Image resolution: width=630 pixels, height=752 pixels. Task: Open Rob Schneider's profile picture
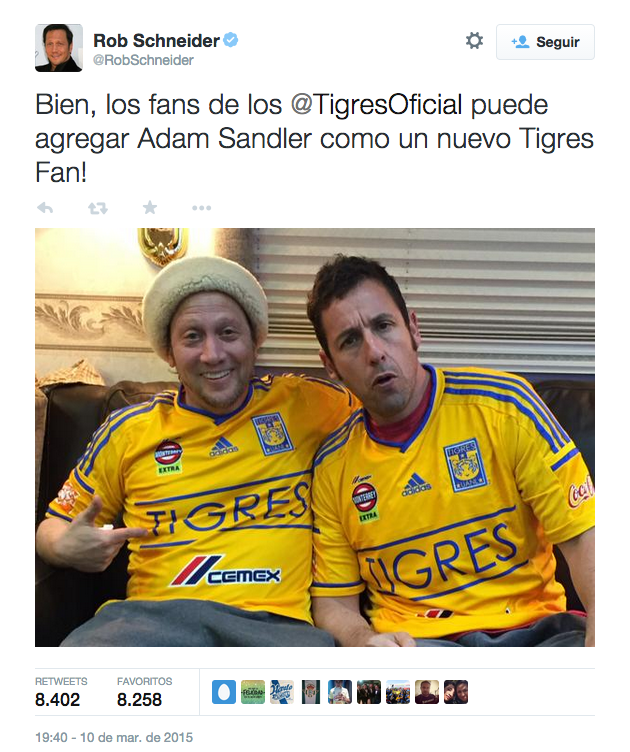[x=58, y=48]
